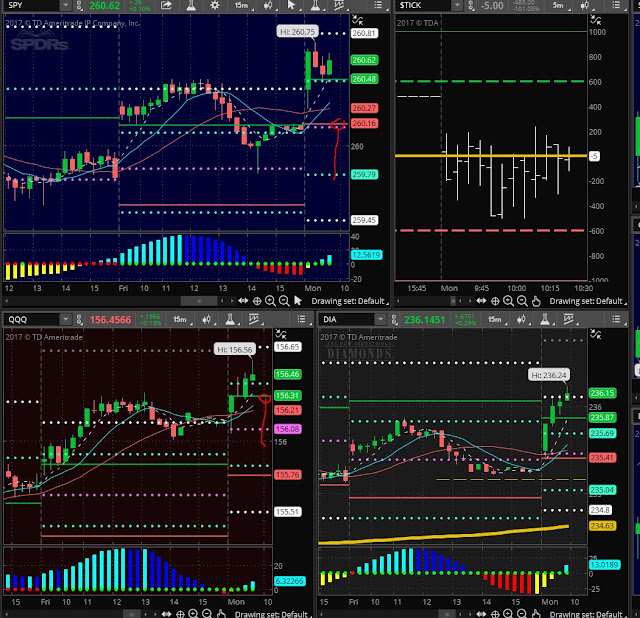
Task: Open Drawing set: Default menu under DIA chart
Action: 588,614
